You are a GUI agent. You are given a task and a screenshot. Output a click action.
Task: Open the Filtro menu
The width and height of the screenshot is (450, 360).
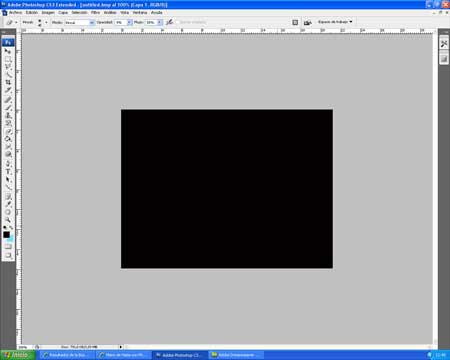coord(95,12)
